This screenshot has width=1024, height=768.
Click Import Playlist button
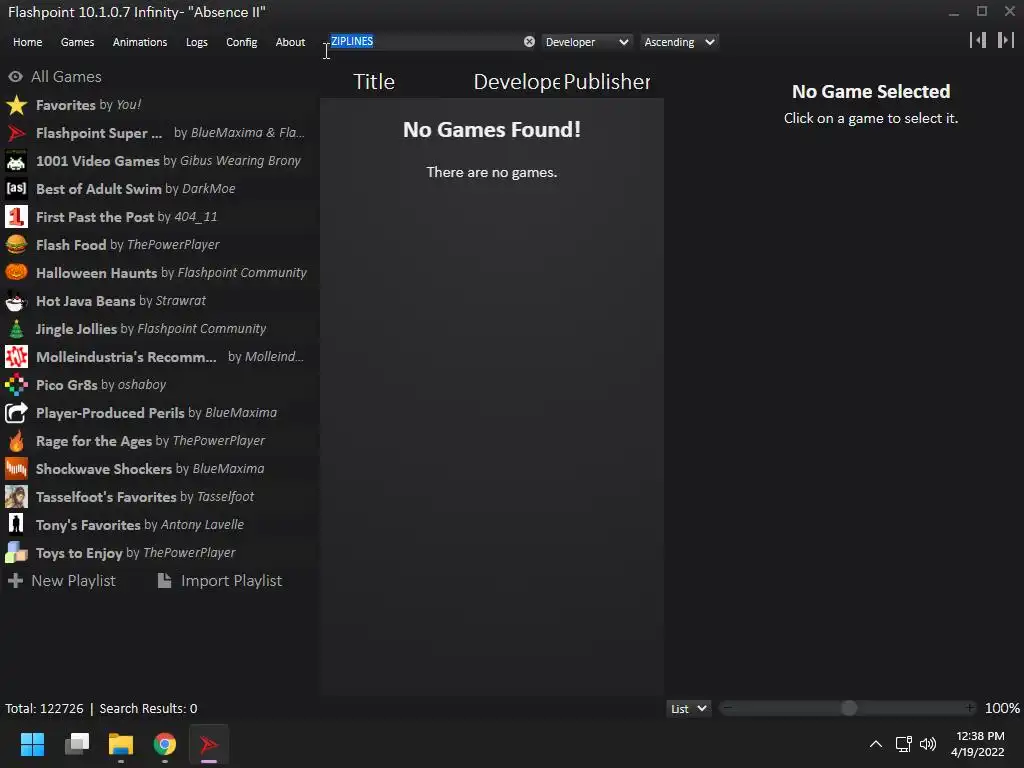coord(220,581)
